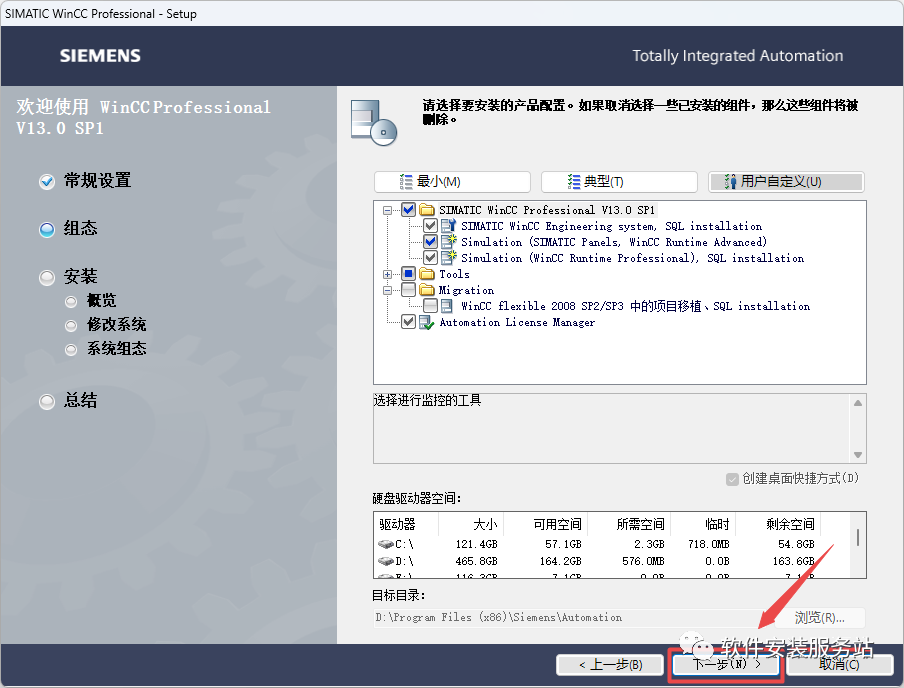The height and width of the screenshot is (688, 904).
Task: Click the SIEMENS logo in header
Action: pos(100,56)
